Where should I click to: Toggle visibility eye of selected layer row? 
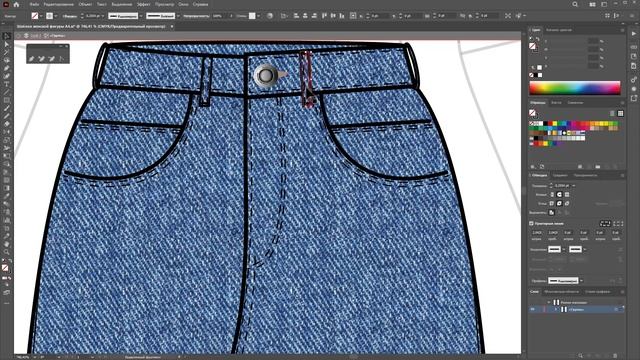click(533, 310)
